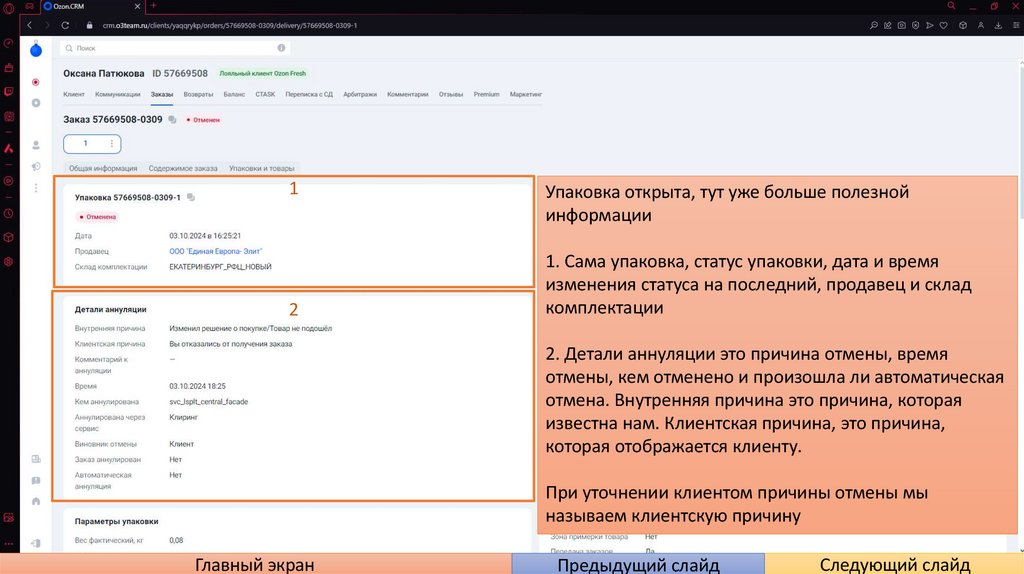Screen dimensions: 1024x574
Task: Click customer ID 57669508
Action: (180, 74)
